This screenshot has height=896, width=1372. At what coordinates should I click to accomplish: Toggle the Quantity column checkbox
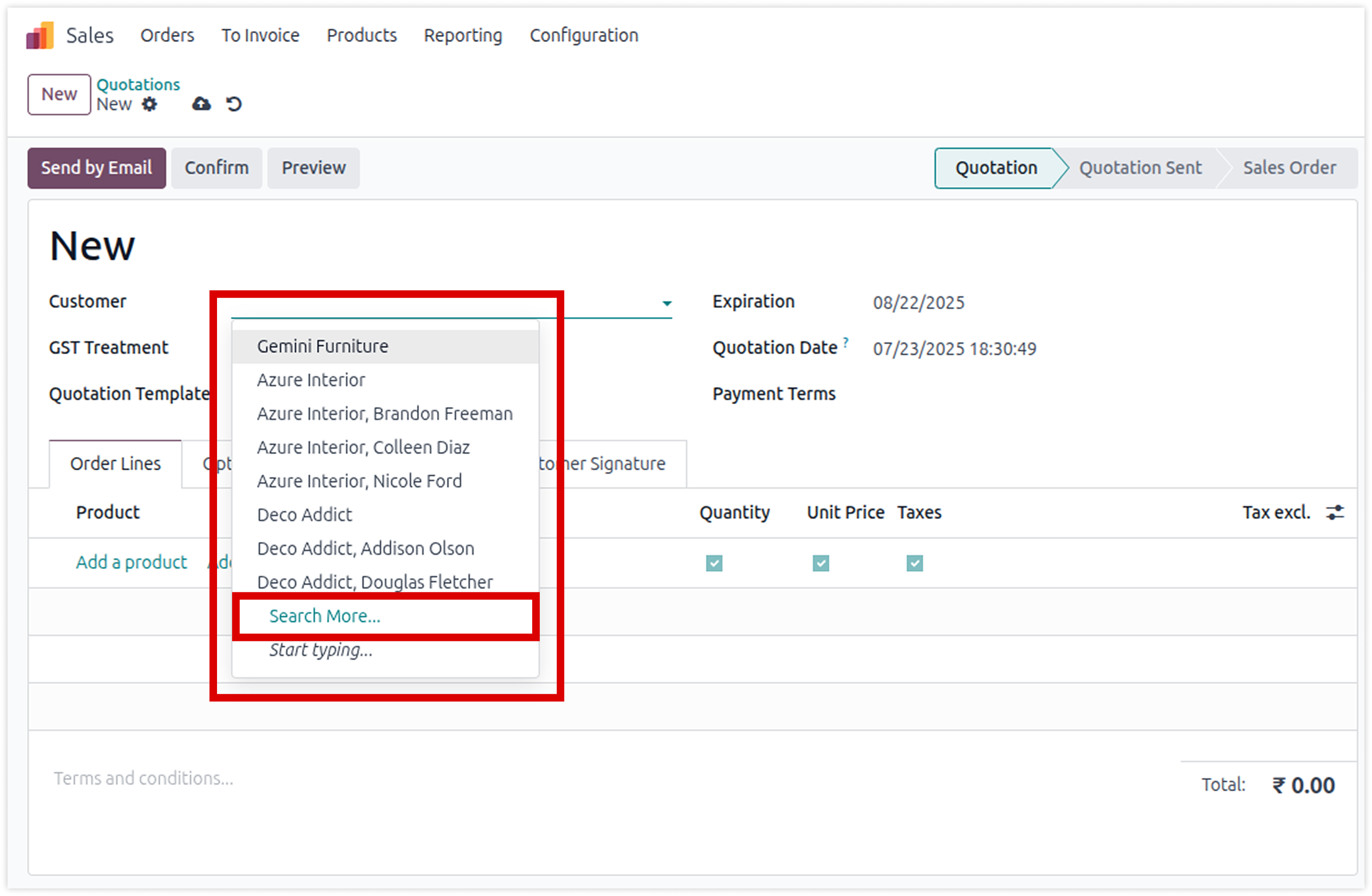click(714, 563)
